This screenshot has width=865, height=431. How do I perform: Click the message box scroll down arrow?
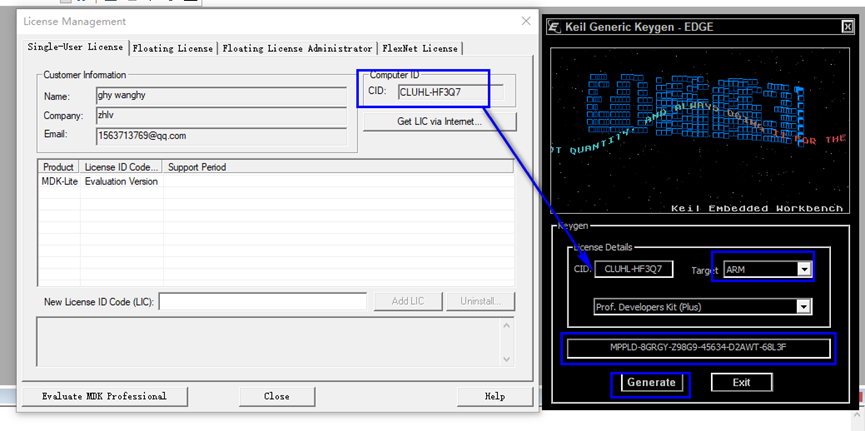[508, 359]
